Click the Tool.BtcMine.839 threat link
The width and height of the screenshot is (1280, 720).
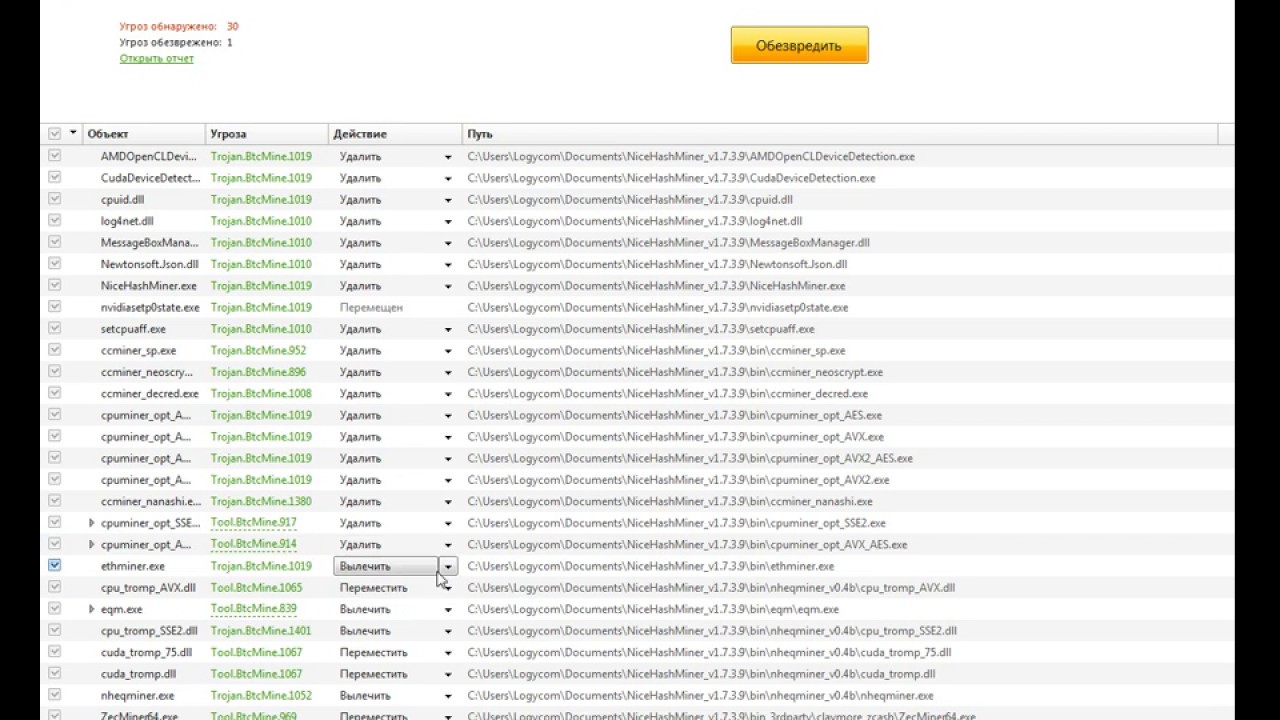[x=253, y=609]
